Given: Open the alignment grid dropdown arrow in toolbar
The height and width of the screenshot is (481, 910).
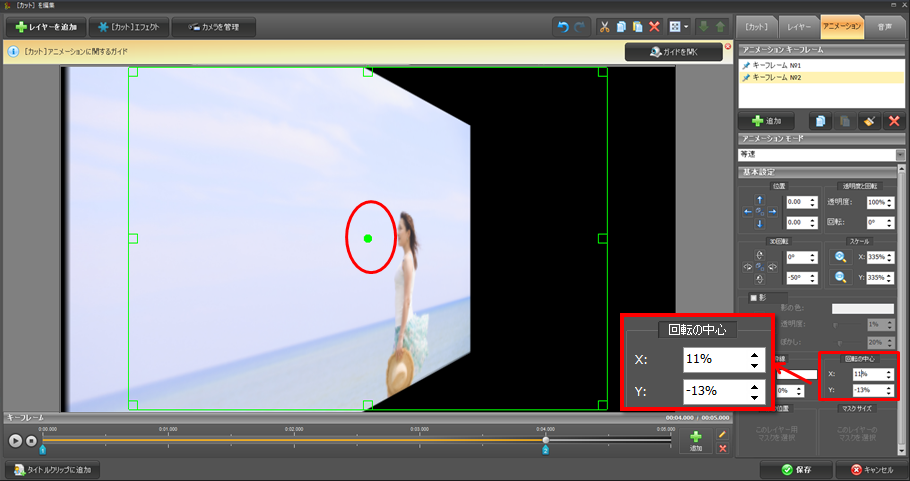Looking at the screenshot, I should 686,26.
